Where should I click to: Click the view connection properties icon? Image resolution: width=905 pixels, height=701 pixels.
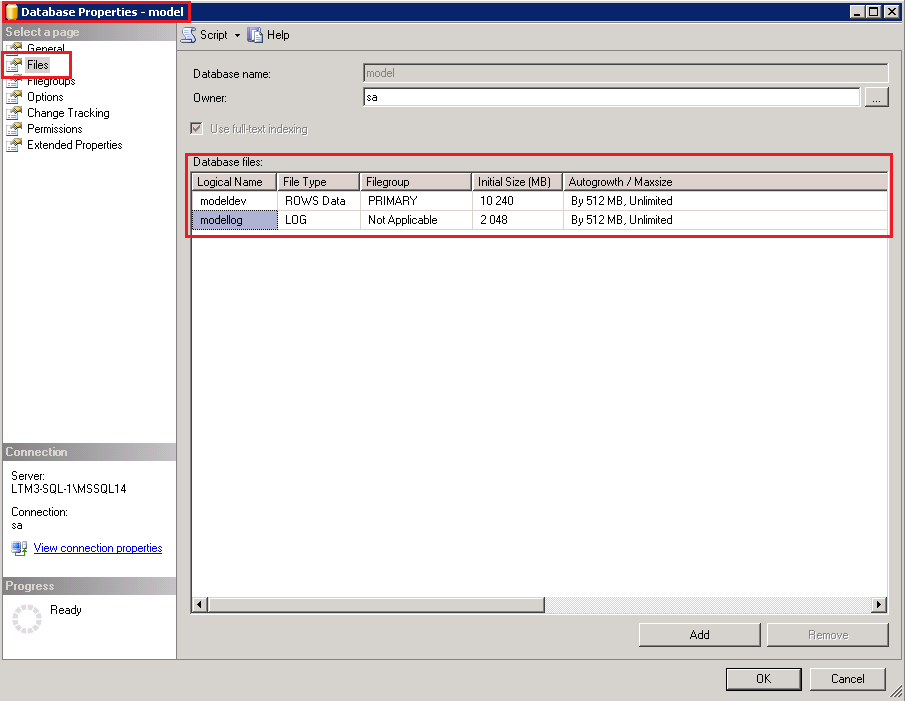point(19,548)
